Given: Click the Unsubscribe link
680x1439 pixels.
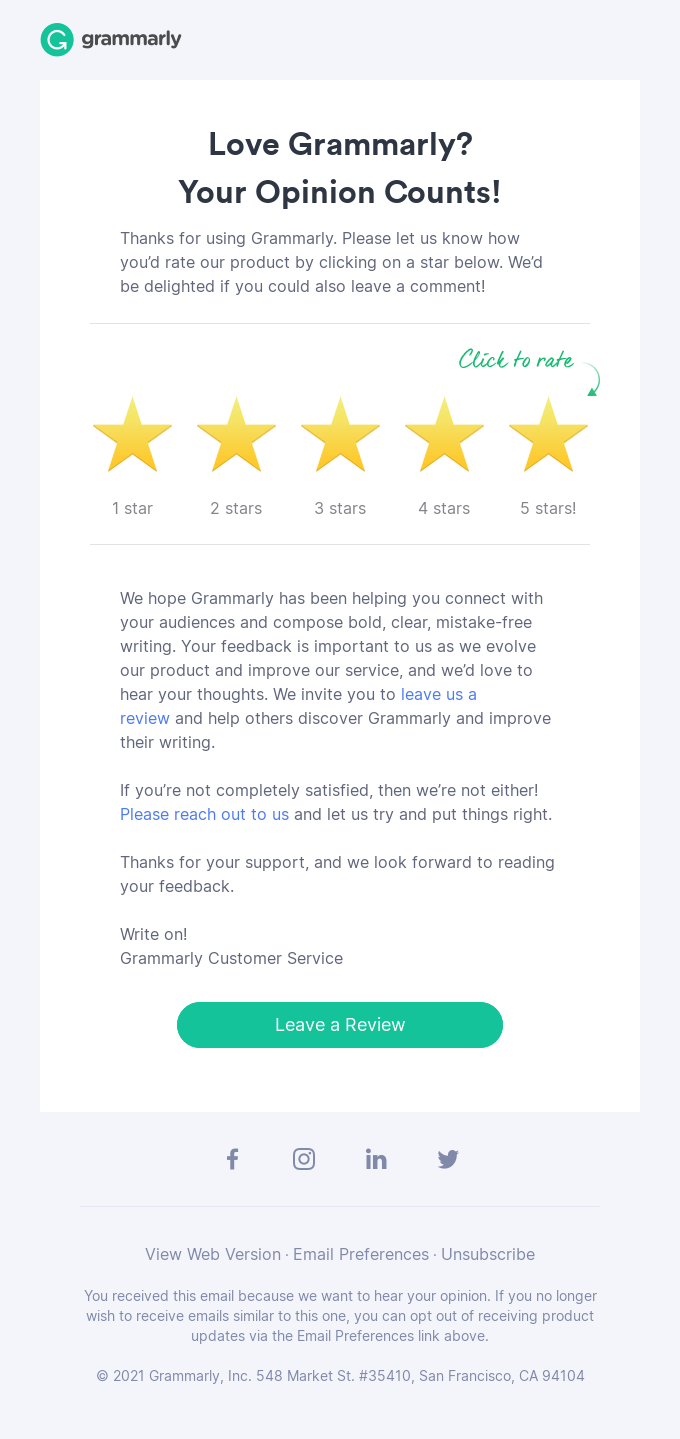Looking at the screenshot, I should click(x=488, y=1254).
